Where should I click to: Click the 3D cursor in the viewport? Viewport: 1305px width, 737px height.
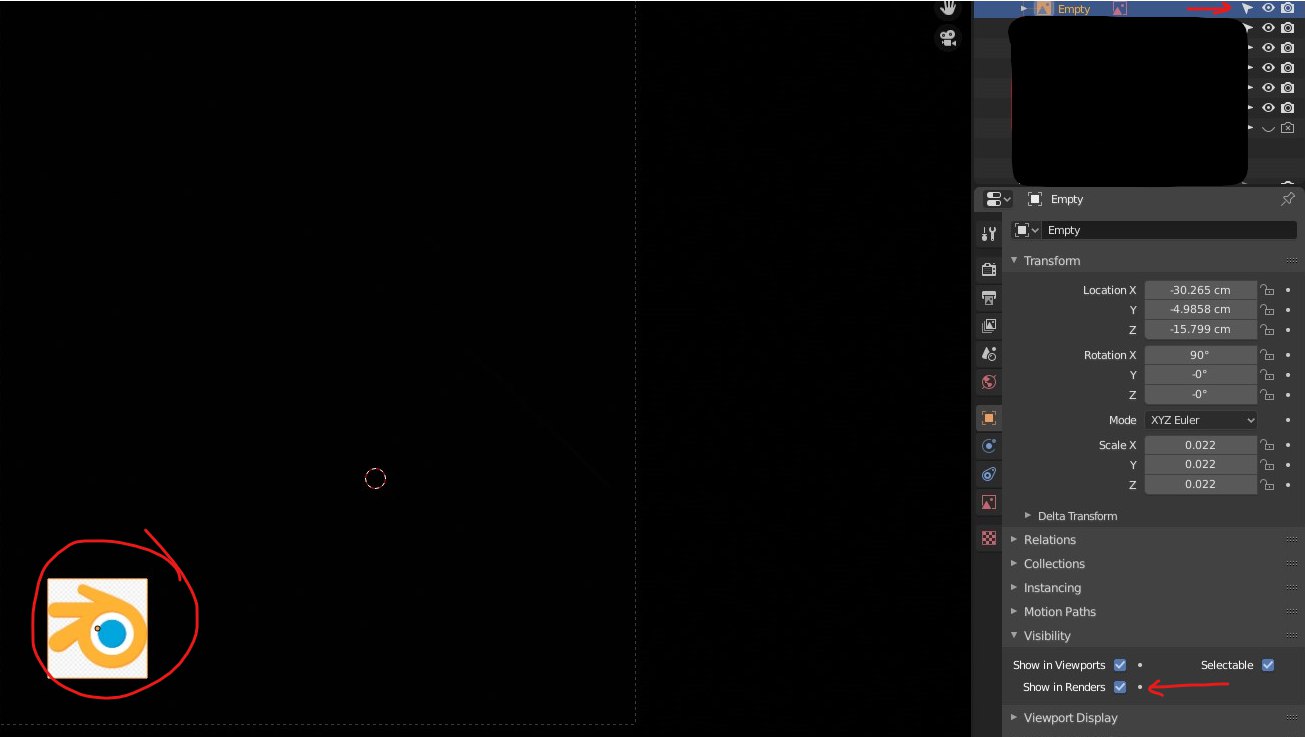tap(375, 479)
